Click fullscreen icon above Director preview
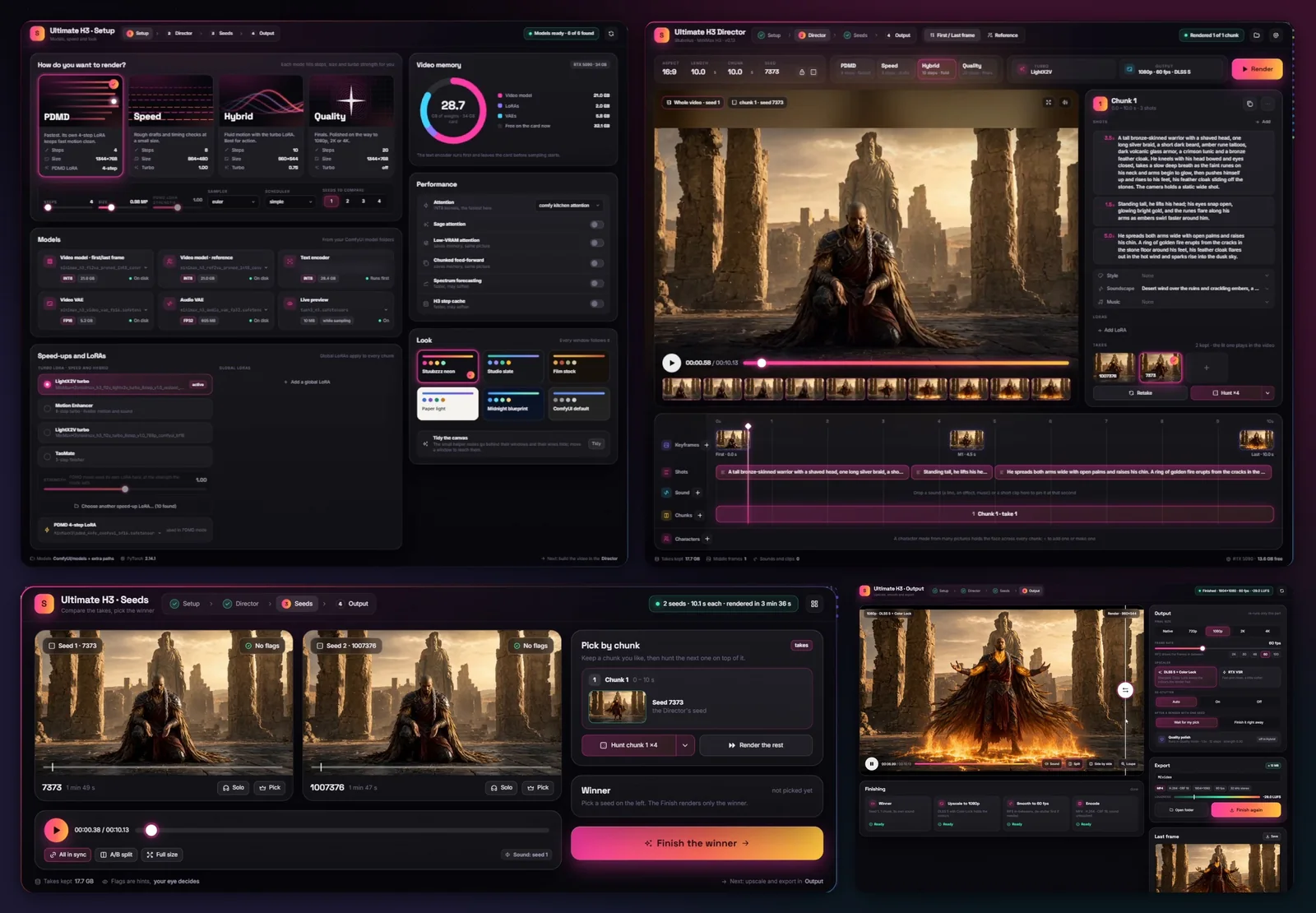 click(1049, 103)
